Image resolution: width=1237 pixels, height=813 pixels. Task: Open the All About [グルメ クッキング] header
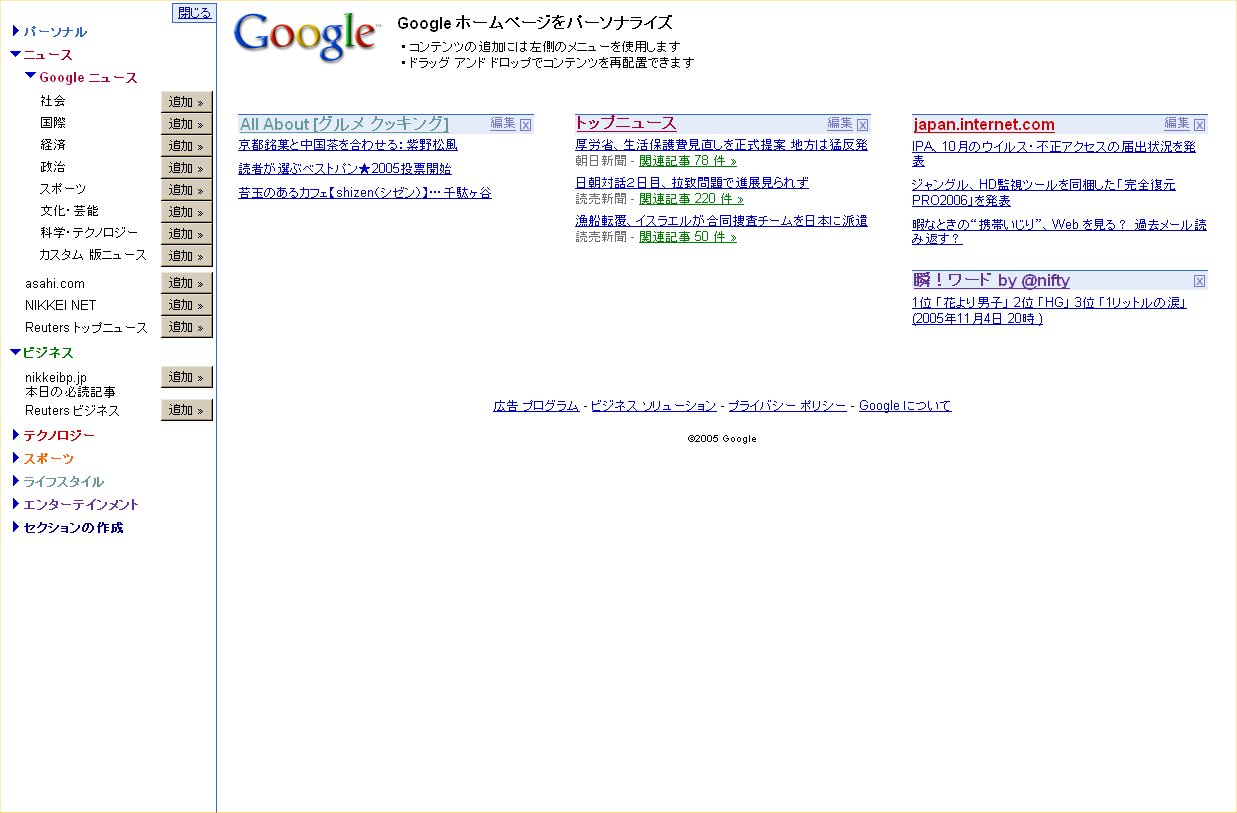[x=344, y=124]
